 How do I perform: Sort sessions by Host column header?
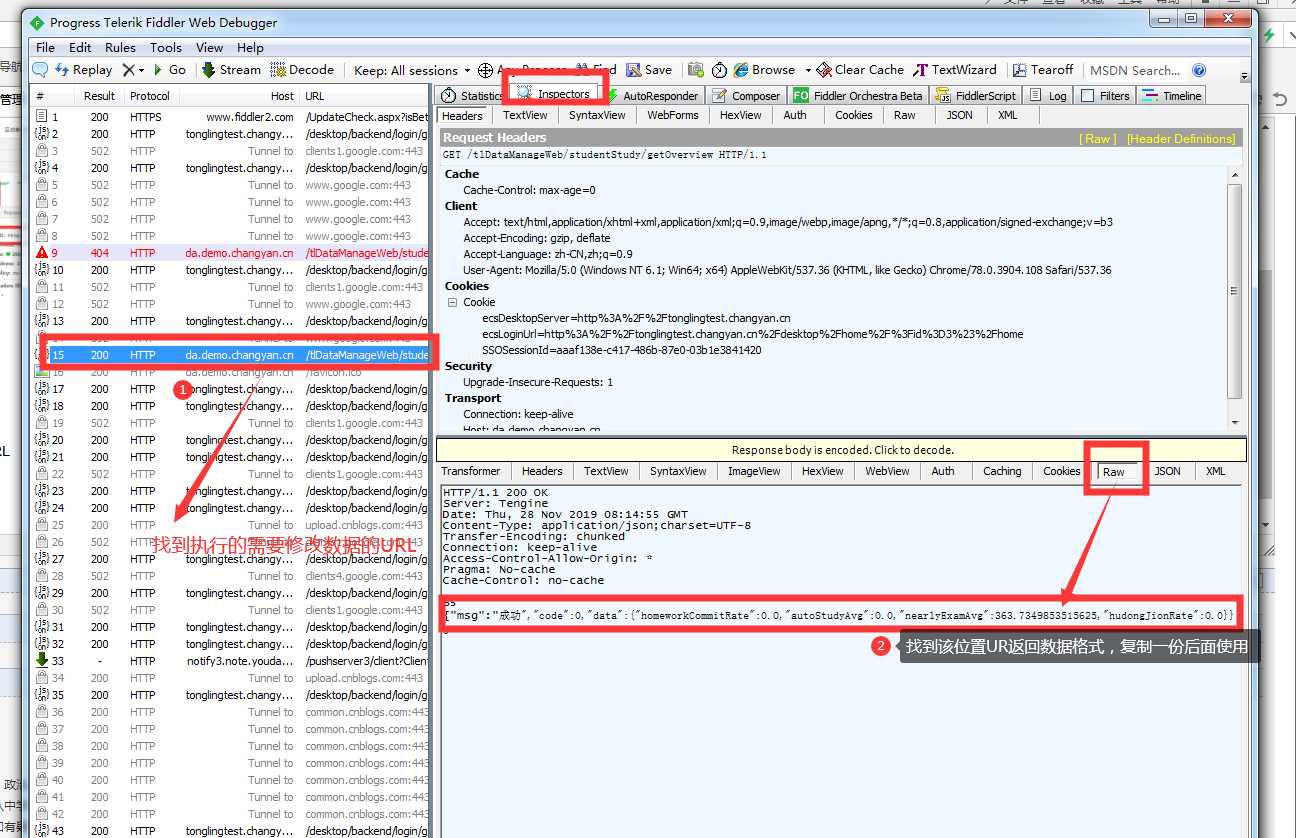pyautogui.click(x=241, y=96)
